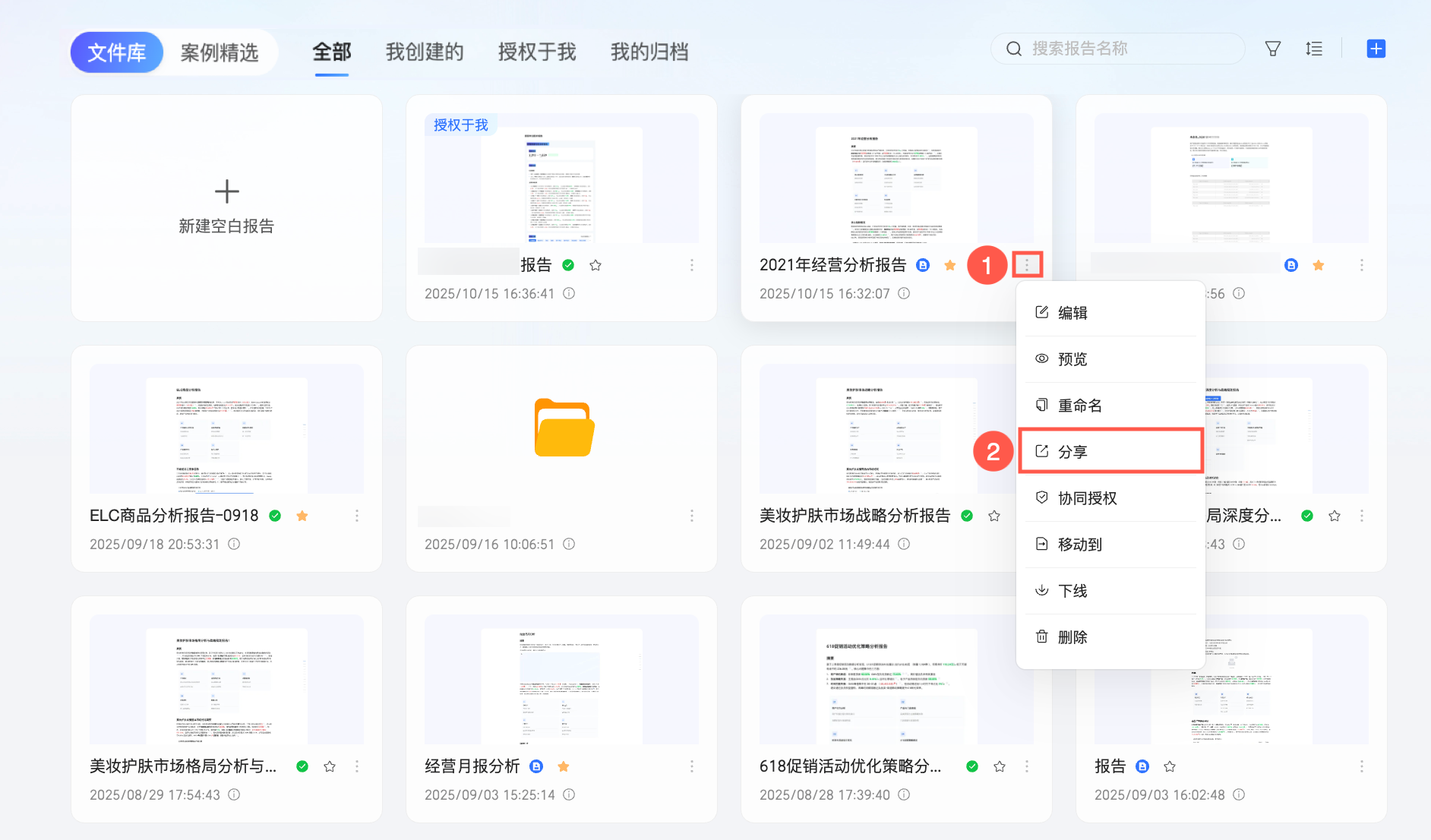The height and width of the screenshot is (840, 1431).
Task: Choose 协同授权 in the context menu
Action: tap(1110, 498)
